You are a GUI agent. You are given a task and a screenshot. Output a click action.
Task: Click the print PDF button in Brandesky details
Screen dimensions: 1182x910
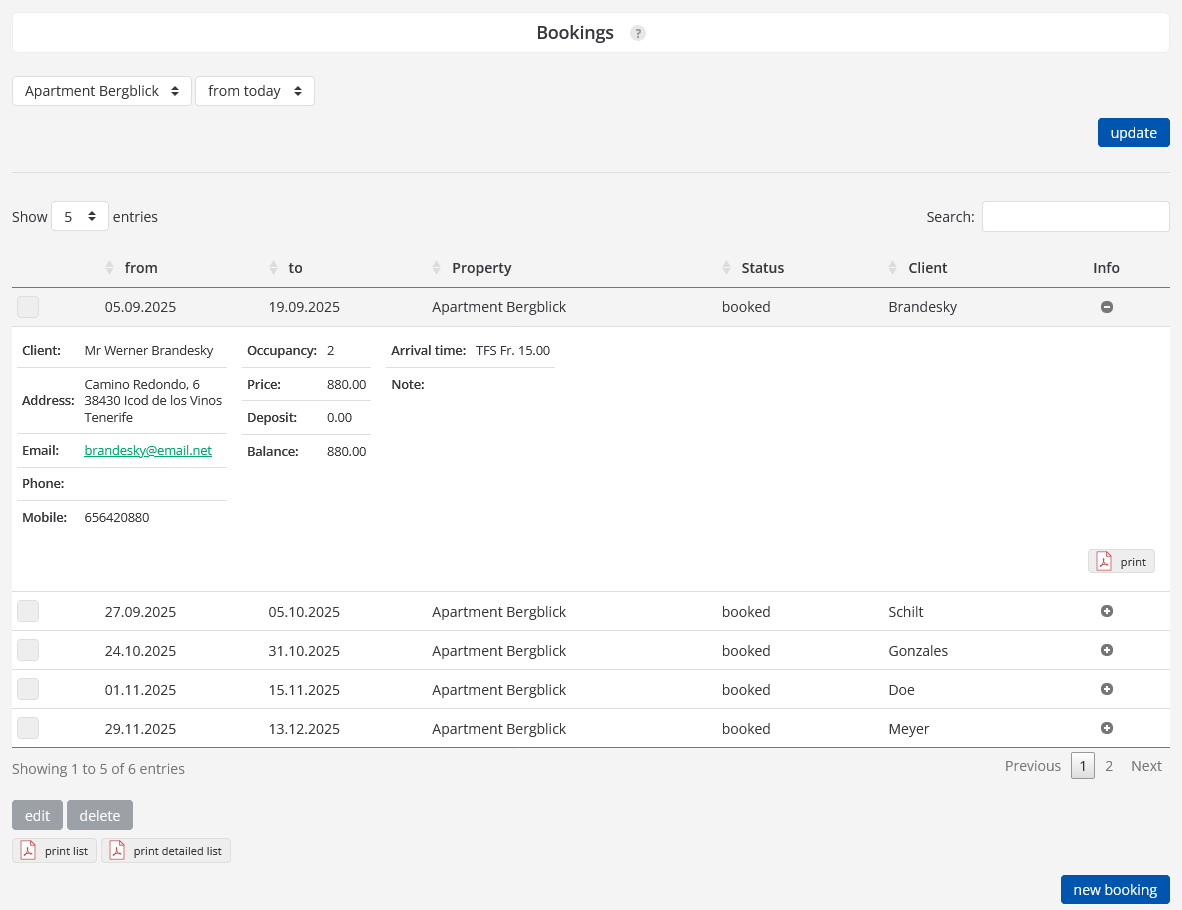pyautogui.click(x=1121, y=561)
